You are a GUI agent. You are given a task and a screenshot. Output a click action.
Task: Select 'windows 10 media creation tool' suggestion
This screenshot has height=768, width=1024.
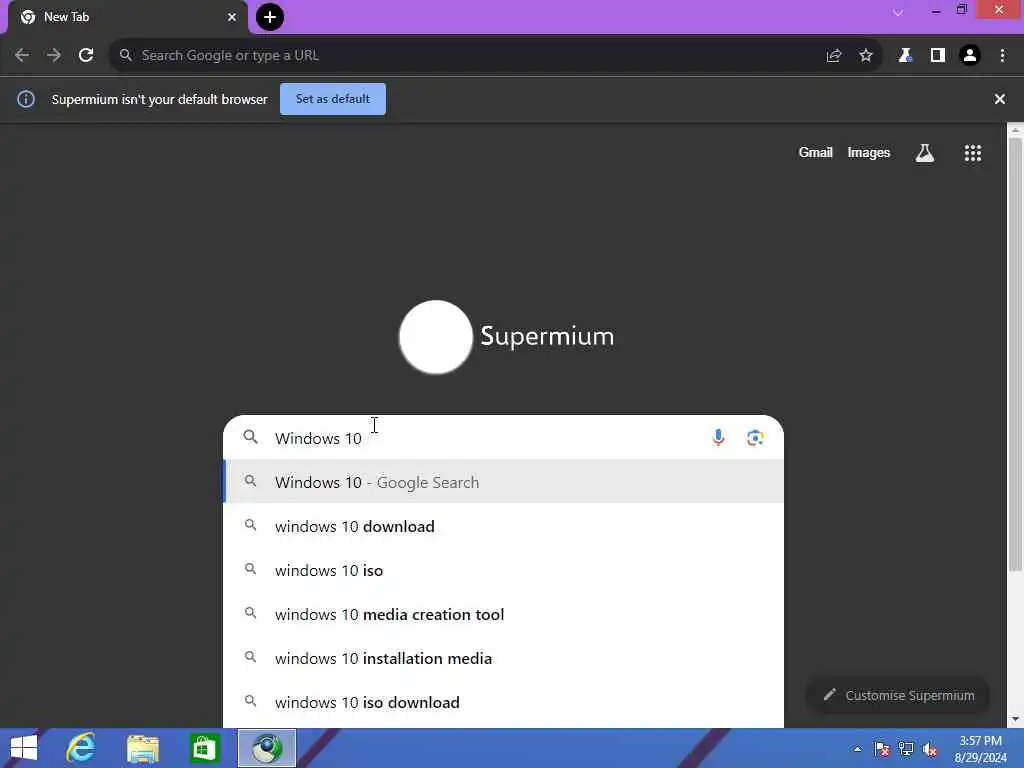(504, 614)
